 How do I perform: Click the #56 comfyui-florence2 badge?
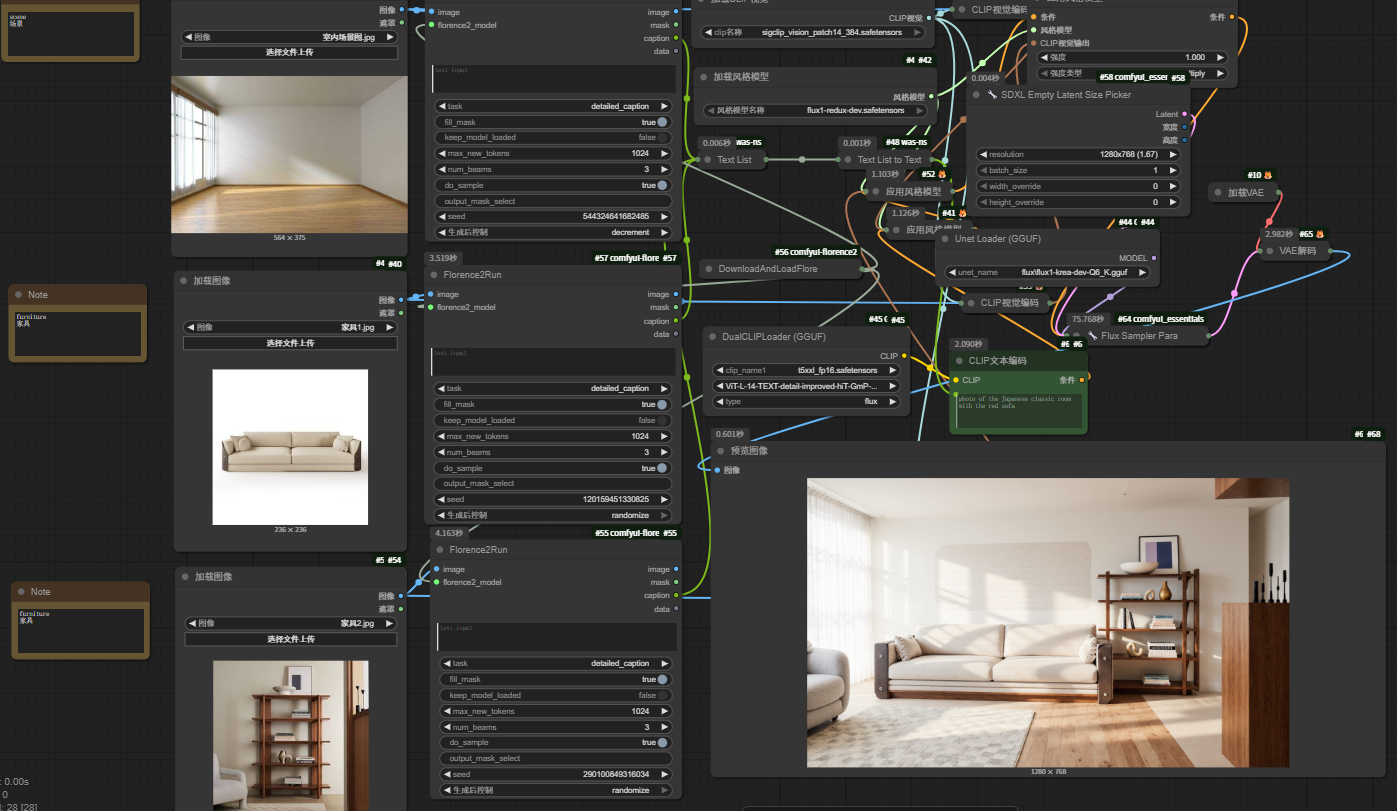(x=815, y=252)
